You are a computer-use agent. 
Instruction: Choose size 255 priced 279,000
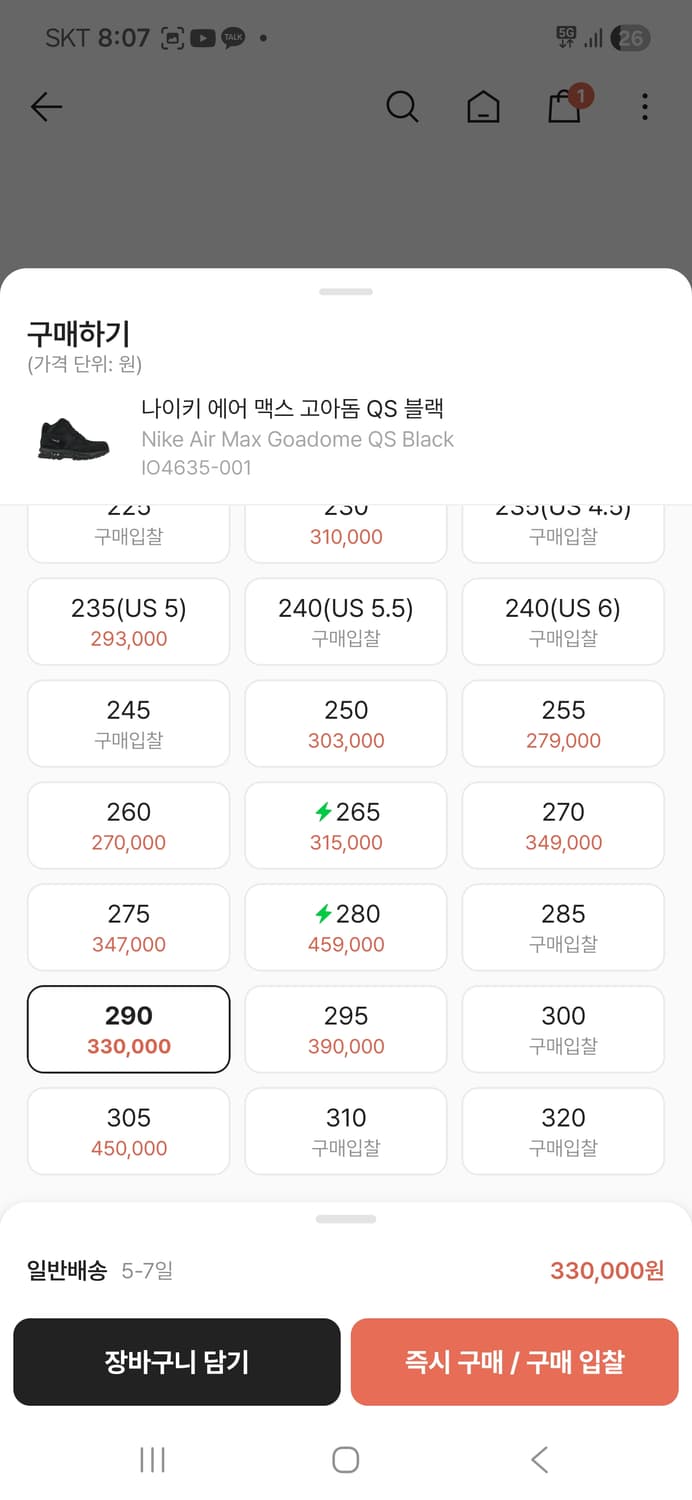tap(563, 723)
